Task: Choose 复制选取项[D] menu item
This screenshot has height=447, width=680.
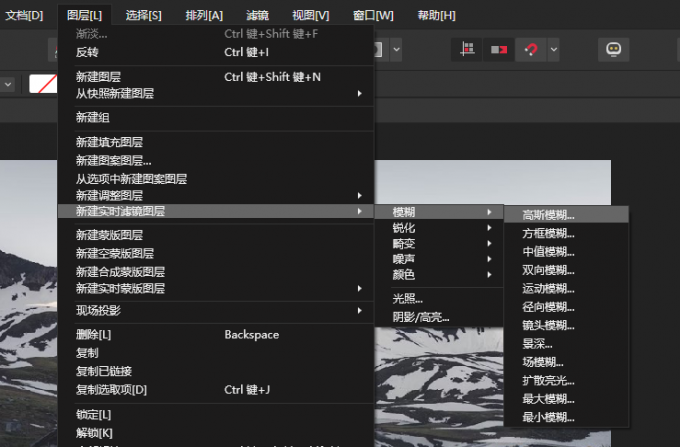Action: 216,390
